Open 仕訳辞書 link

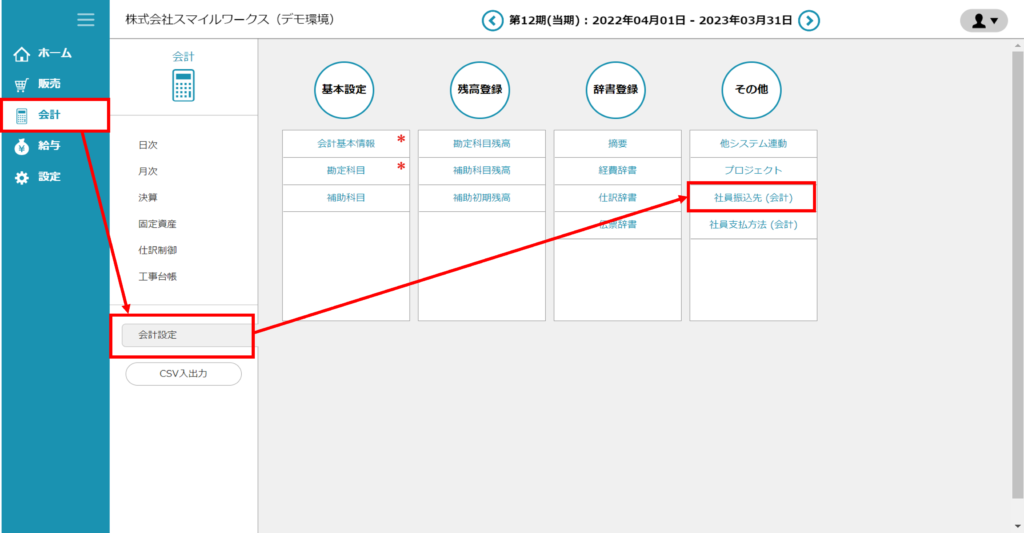(618, 198)
